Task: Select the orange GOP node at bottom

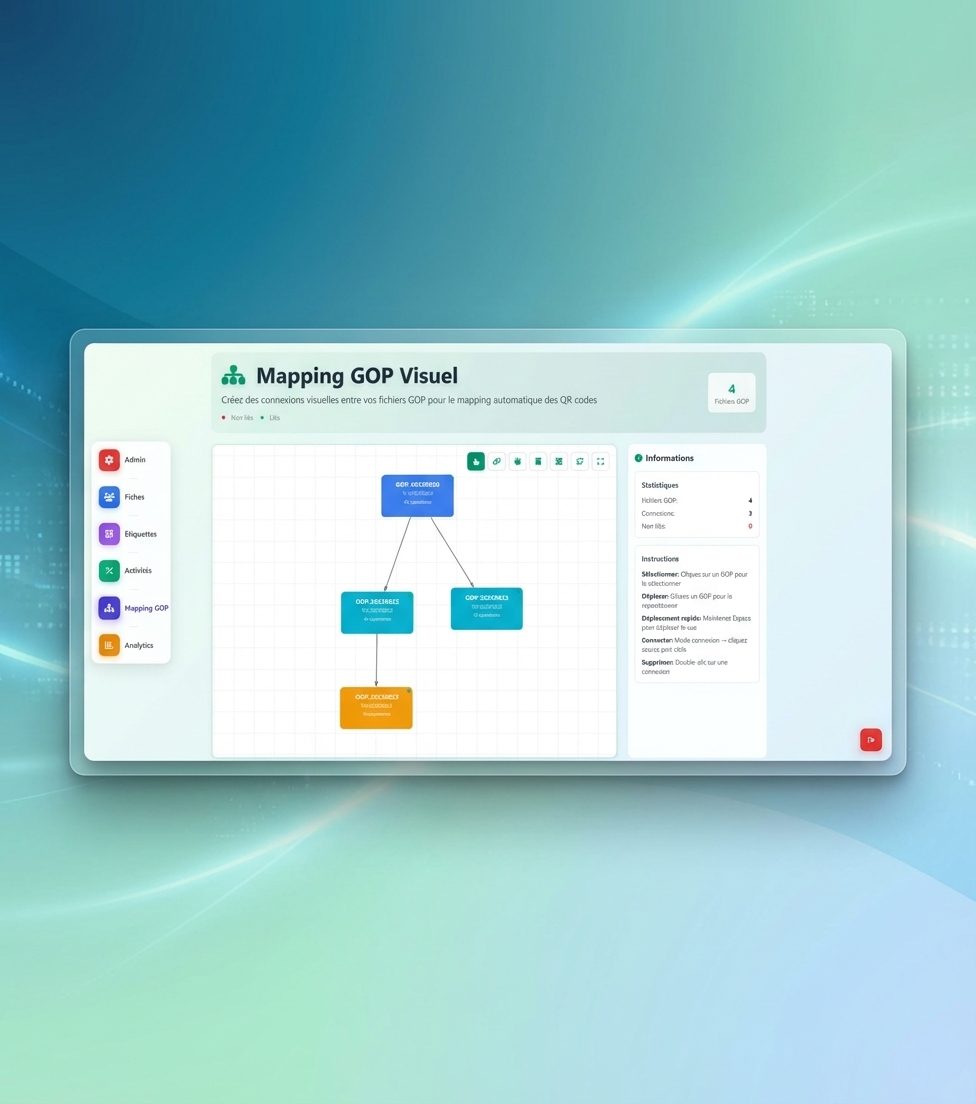Action: coord(376,708)
